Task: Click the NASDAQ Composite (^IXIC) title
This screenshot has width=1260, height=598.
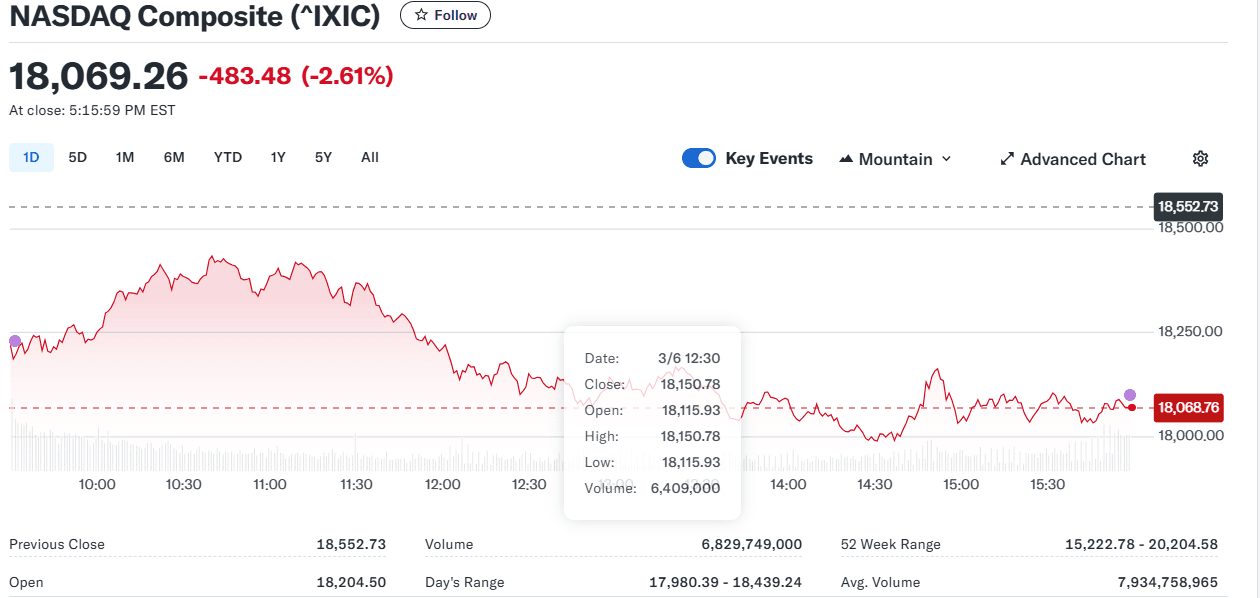Action: point(195,16)
